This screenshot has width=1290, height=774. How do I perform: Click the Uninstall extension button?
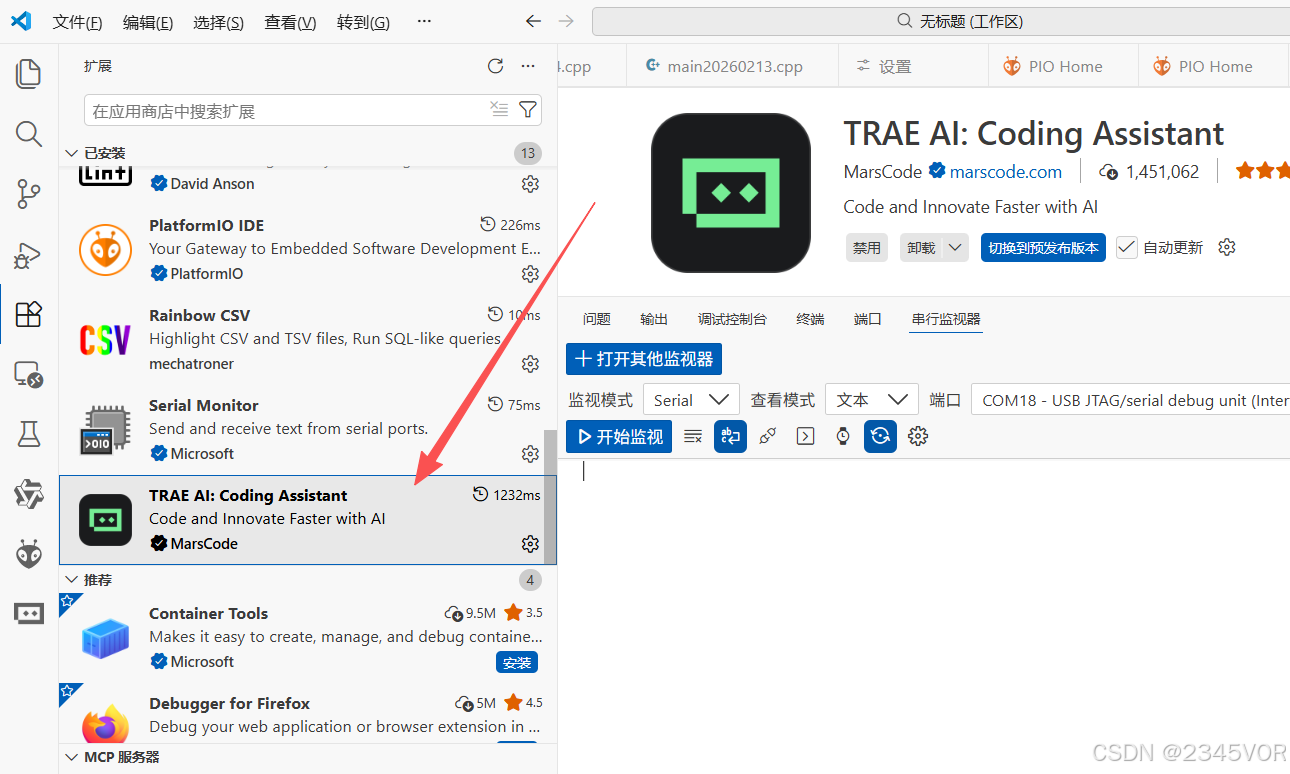921,247
